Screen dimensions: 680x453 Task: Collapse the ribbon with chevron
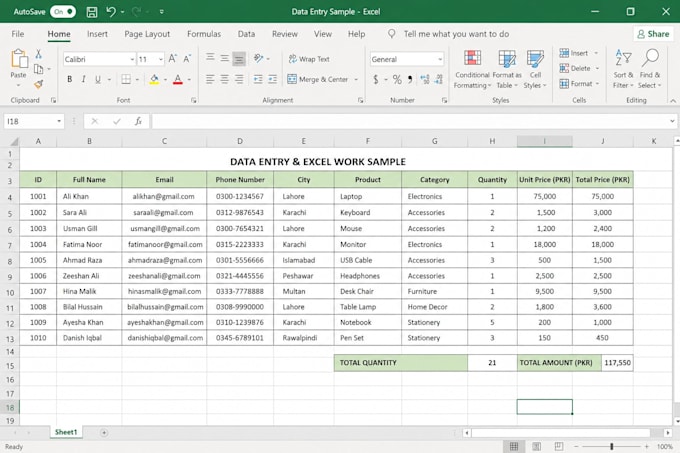tap(672, 100)
